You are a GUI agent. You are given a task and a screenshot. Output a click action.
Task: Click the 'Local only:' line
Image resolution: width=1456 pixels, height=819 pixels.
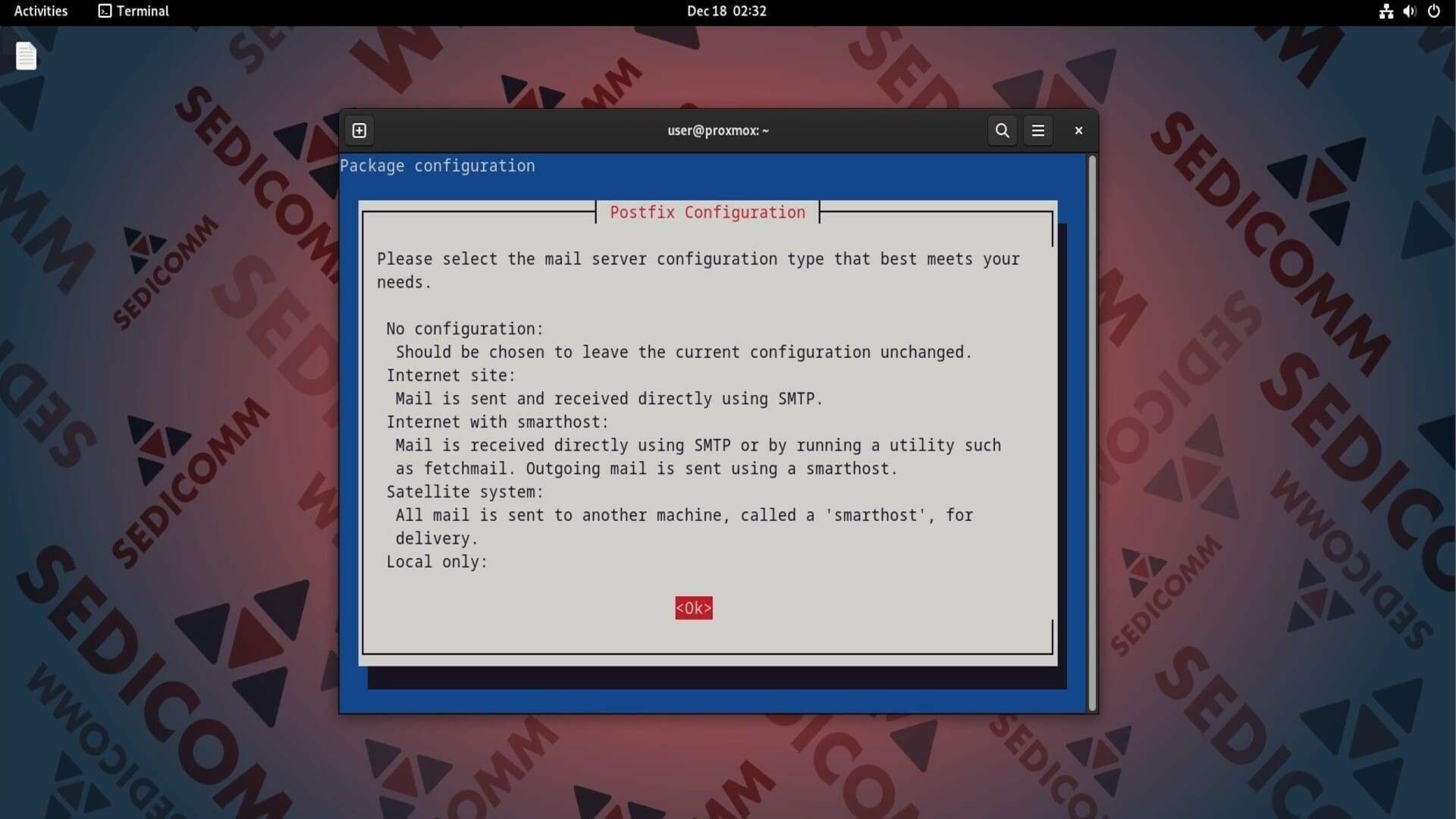[437, 562]
